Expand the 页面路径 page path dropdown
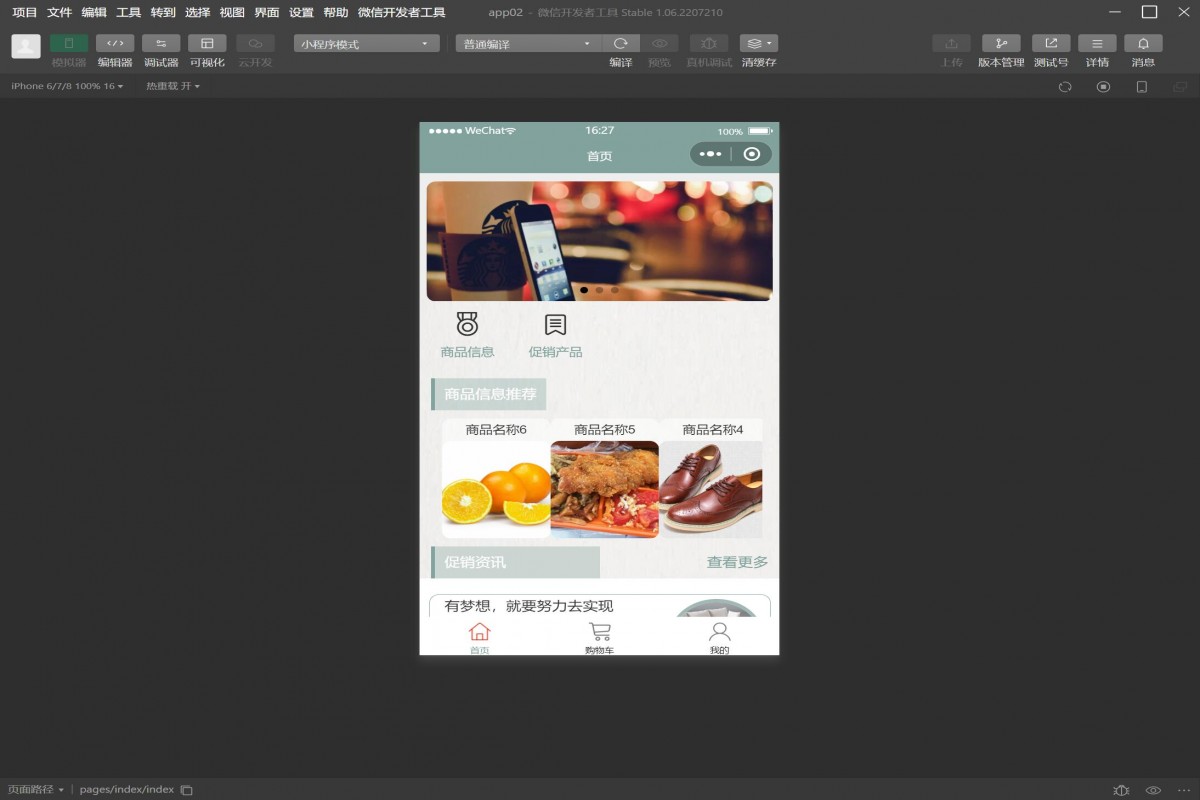The image size is (1200, 800). coord(37,789)
